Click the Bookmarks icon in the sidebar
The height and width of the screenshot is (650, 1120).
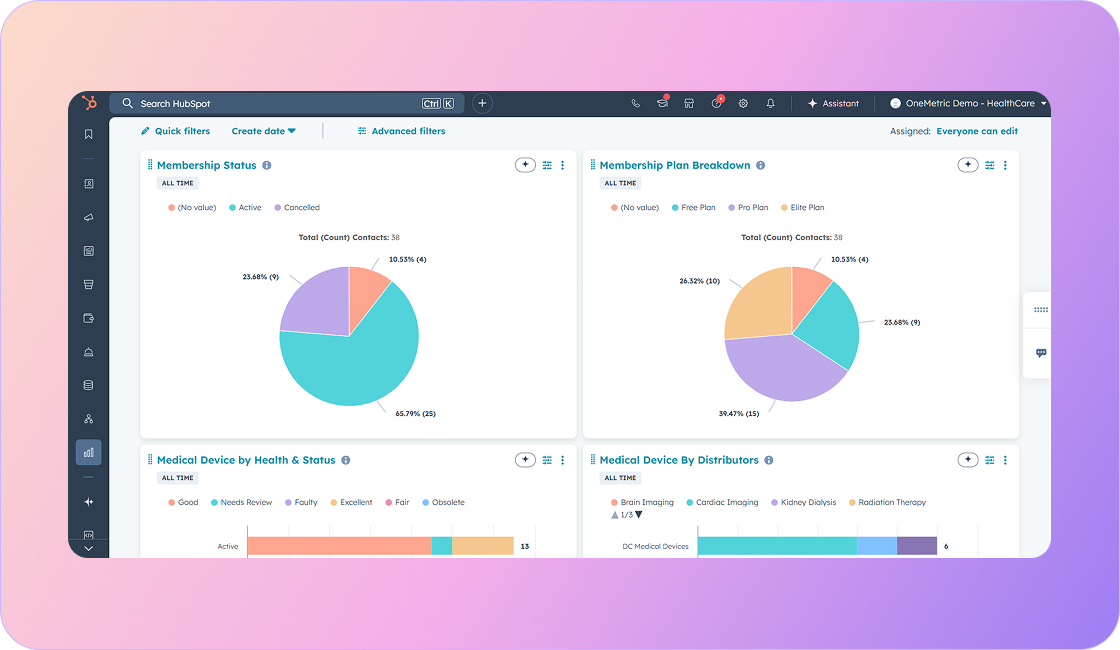point(88,133)
